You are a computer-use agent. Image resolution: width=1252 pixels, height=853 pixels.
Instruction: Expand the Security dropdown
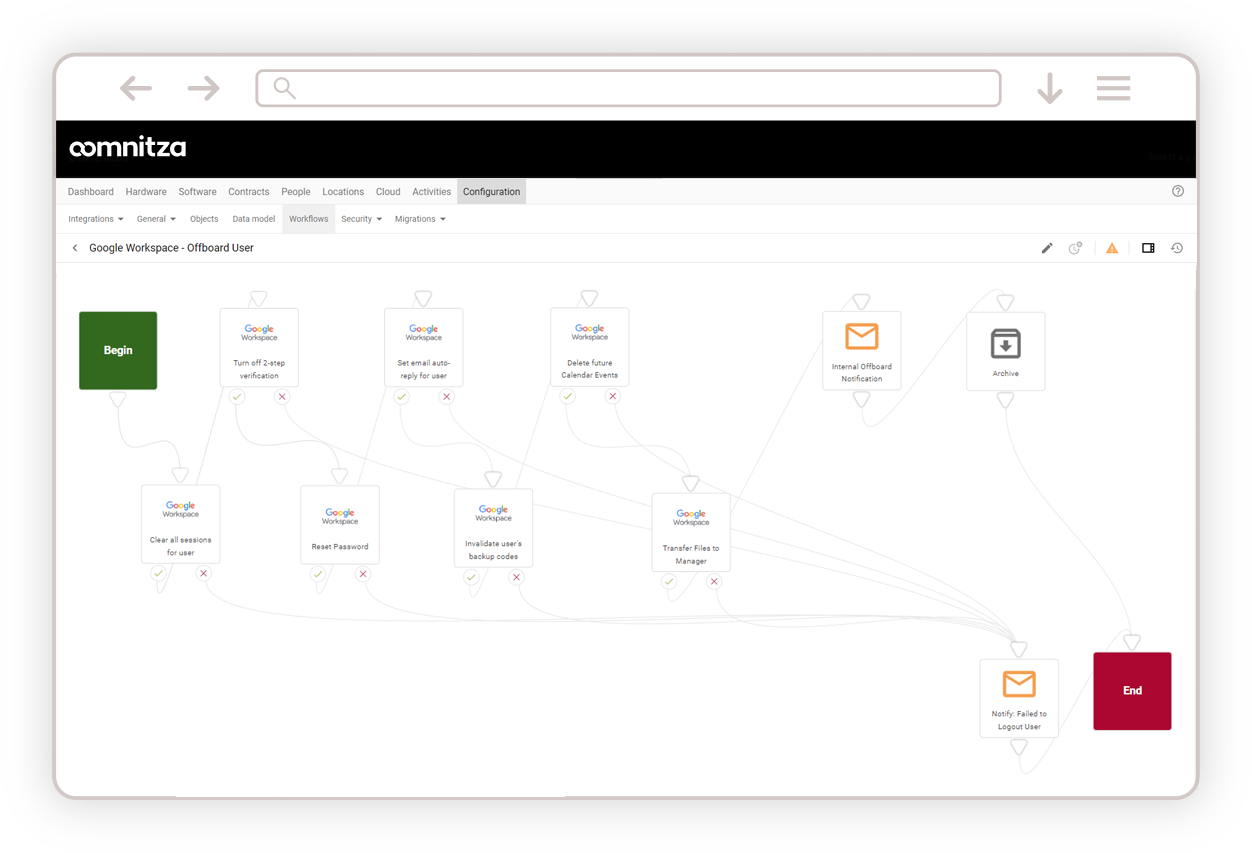[361, 219]
